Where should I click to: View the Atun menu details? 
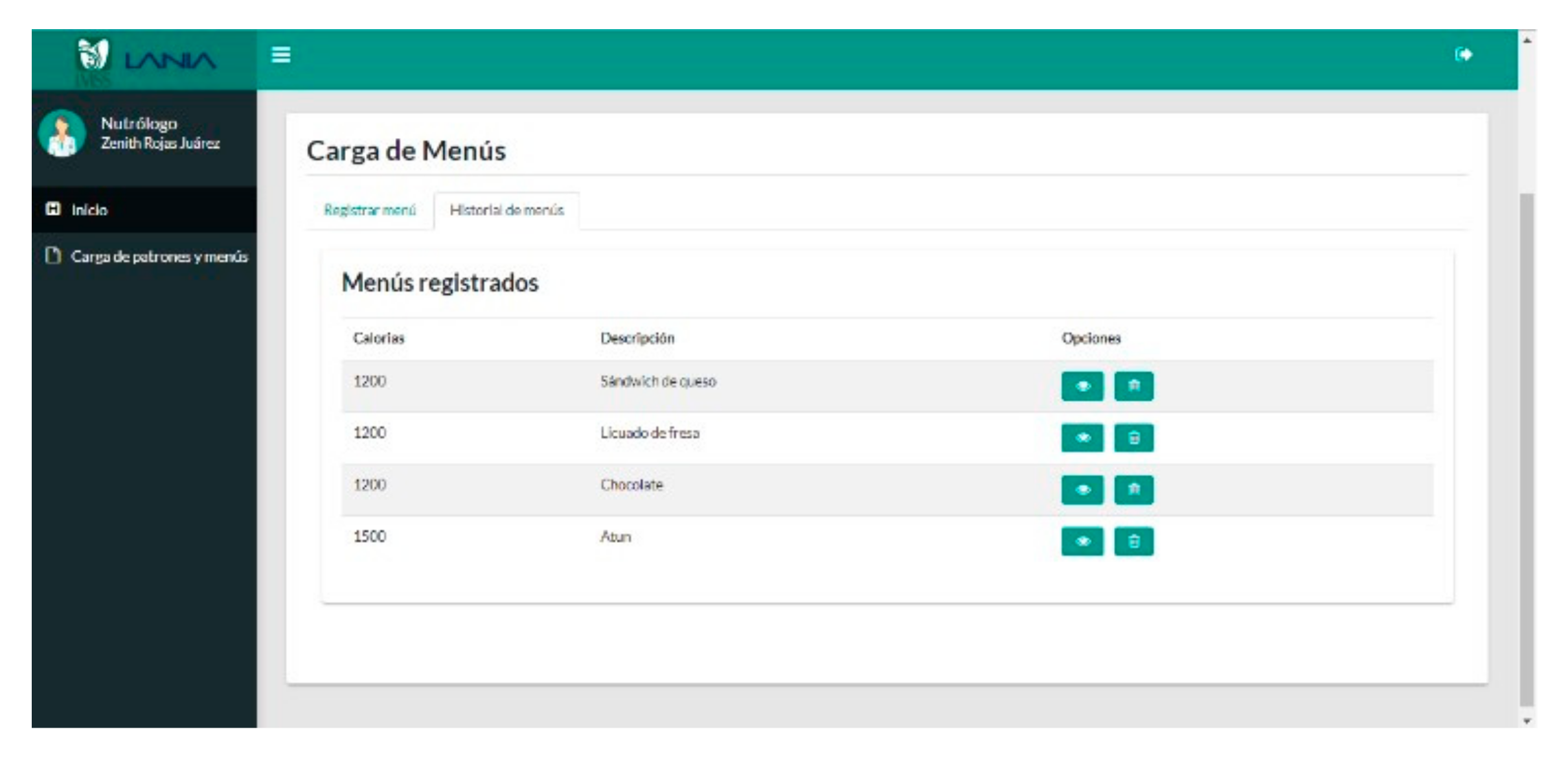(1082, 542)
